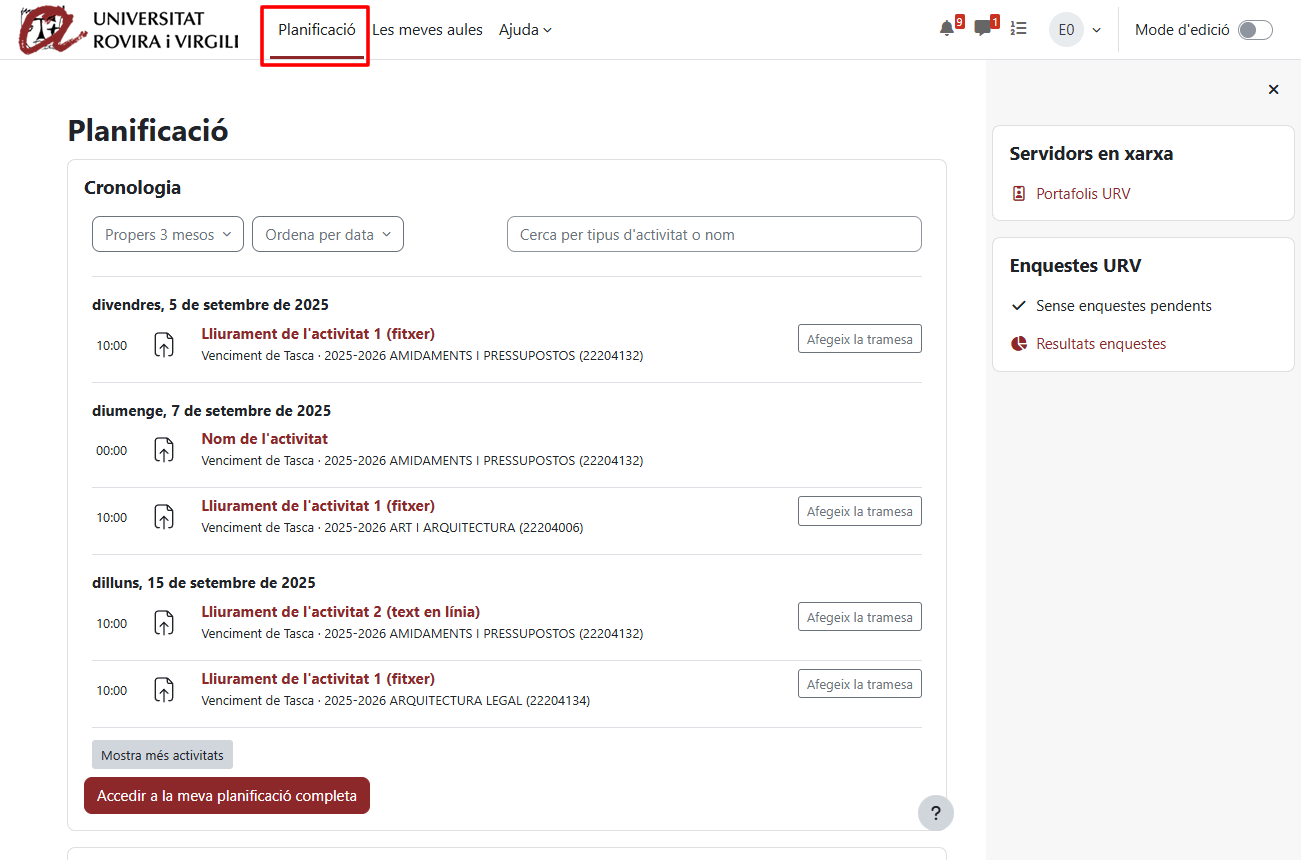Expand the E0 user menu
This screenshot has width=1301, height=860.
(1075, 30)
